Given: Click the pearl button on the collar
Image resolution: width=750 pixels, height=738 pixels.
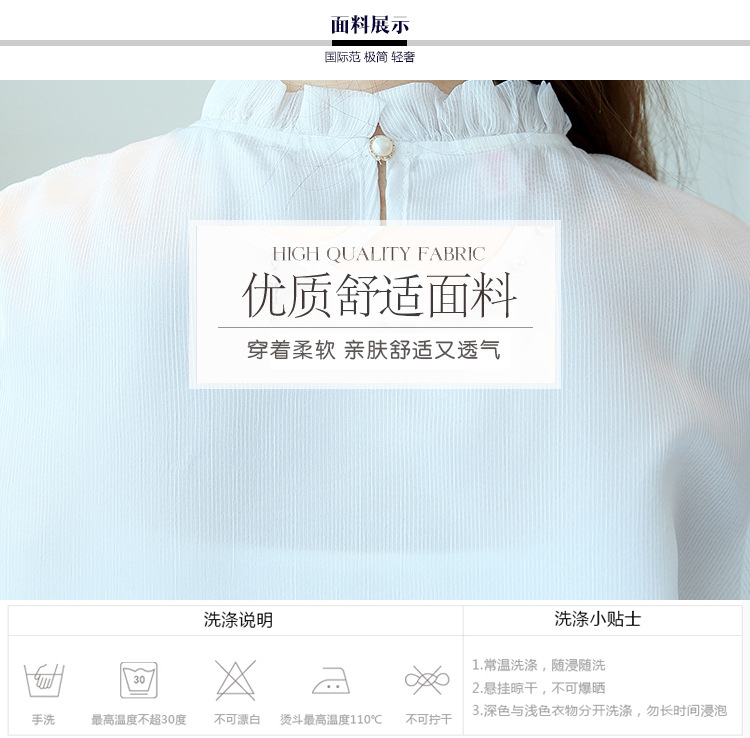Looking at the screenshot, I should [x=381, y=147].
